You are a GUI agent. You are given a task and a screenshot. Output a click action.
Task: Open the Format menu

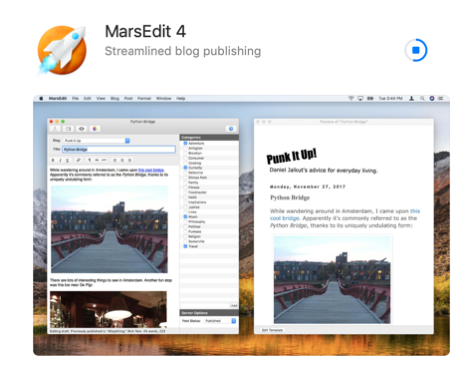coord(144,98)
